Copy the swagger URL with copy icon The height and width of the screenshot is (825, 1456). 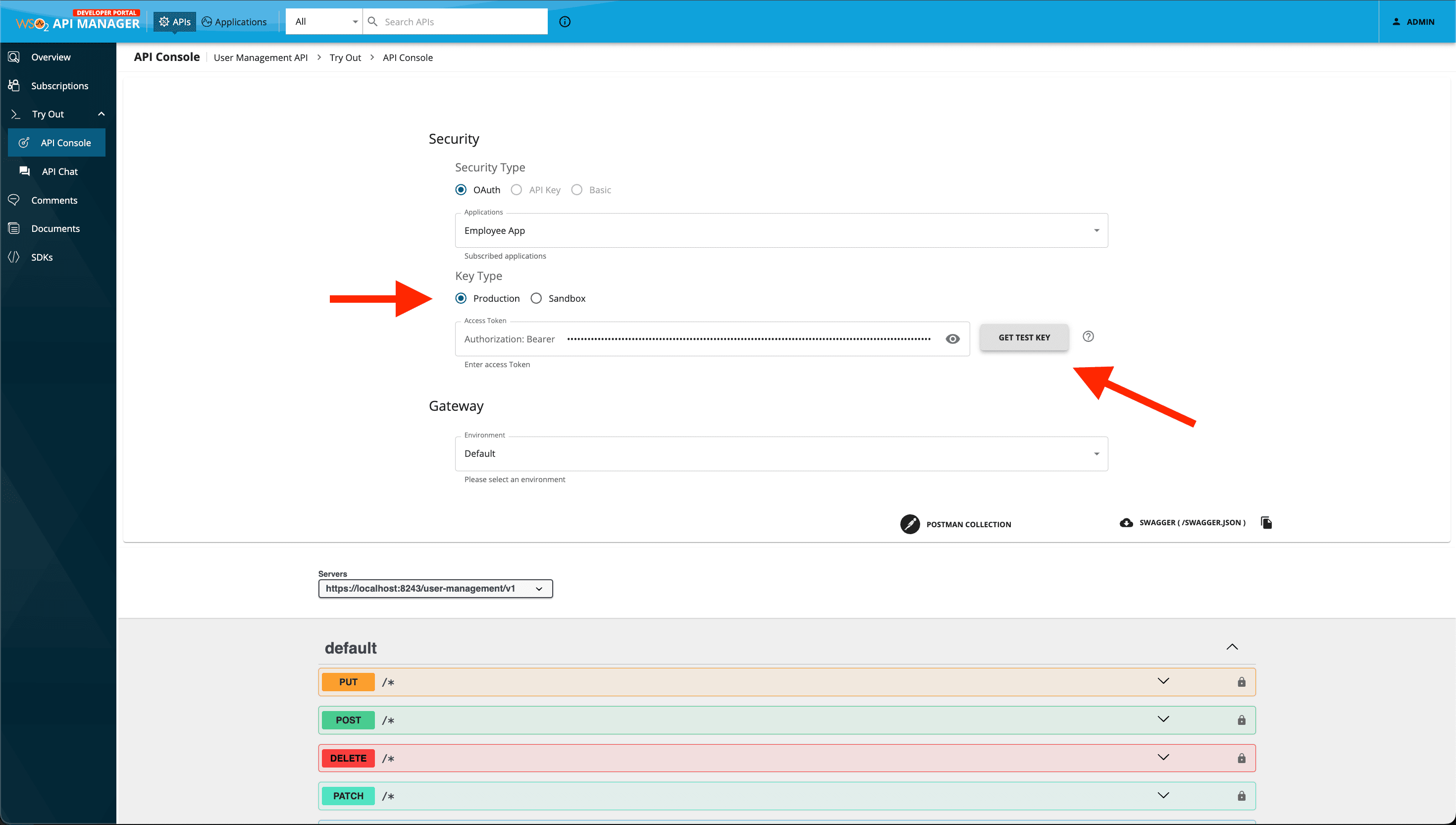point(1266,522)
